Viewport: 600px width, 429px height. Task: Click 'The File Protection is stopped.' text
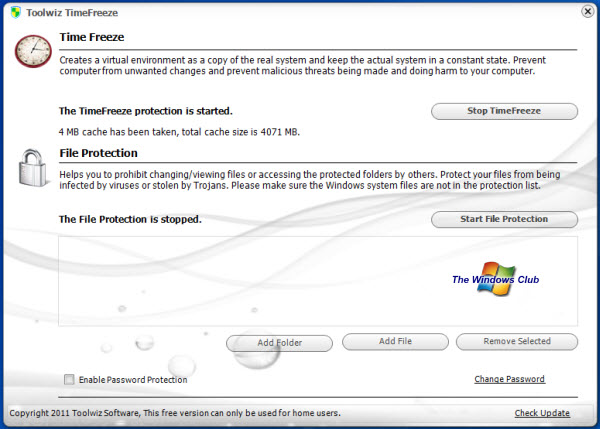click(130, 219)
